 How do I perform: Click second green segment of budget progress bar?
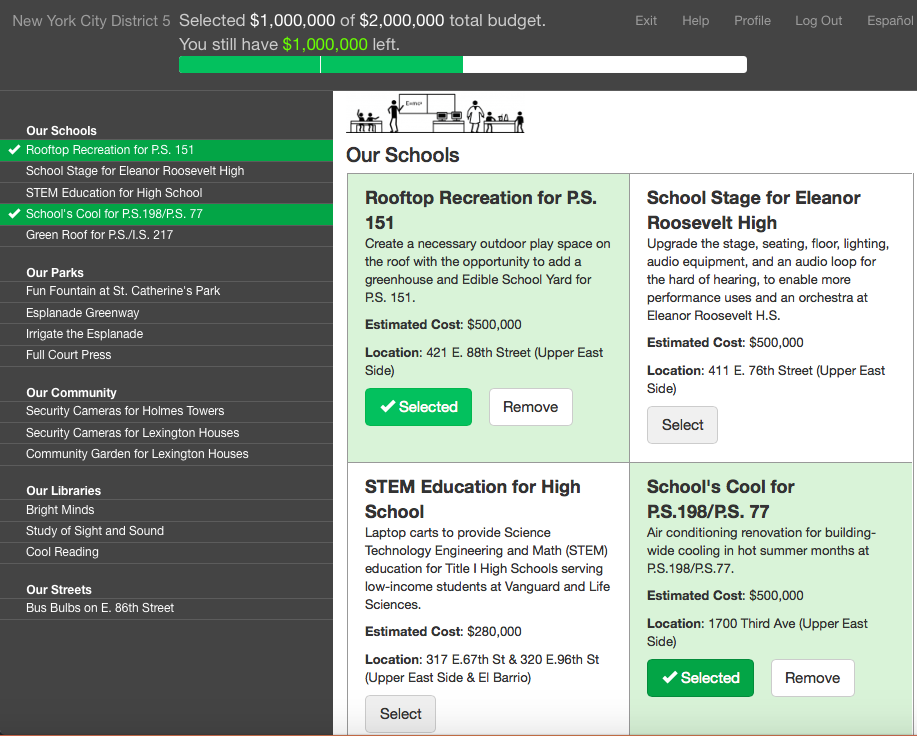click(x=392, y=64)
